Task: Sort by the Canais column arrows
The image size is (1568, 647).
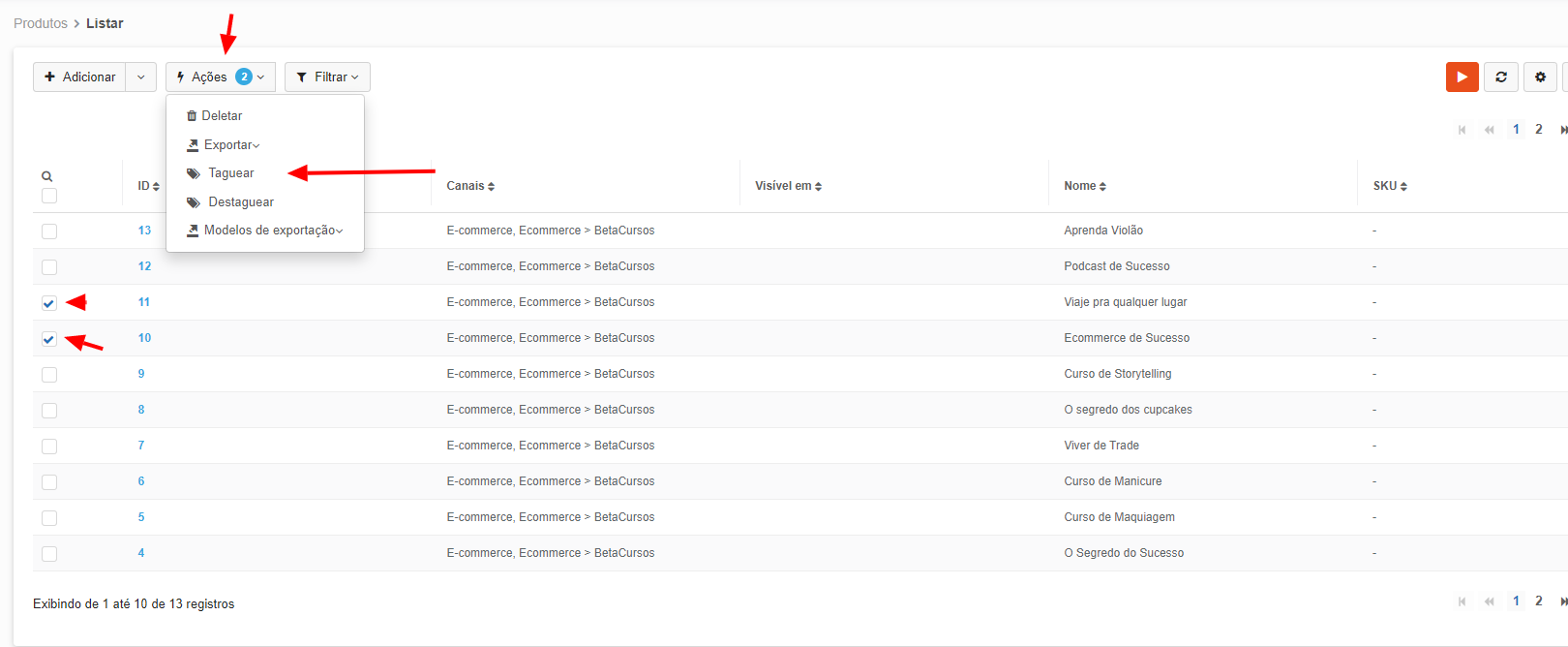Action: (x=491, y=186)
